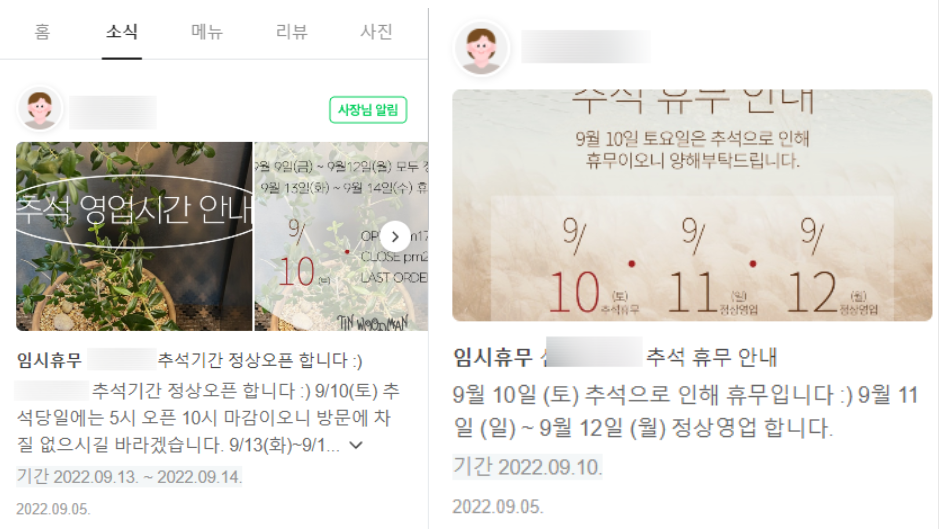Open the 추석 휴무 안내 banner image
Screen dimensions: 939x529
tap(692, 205)
